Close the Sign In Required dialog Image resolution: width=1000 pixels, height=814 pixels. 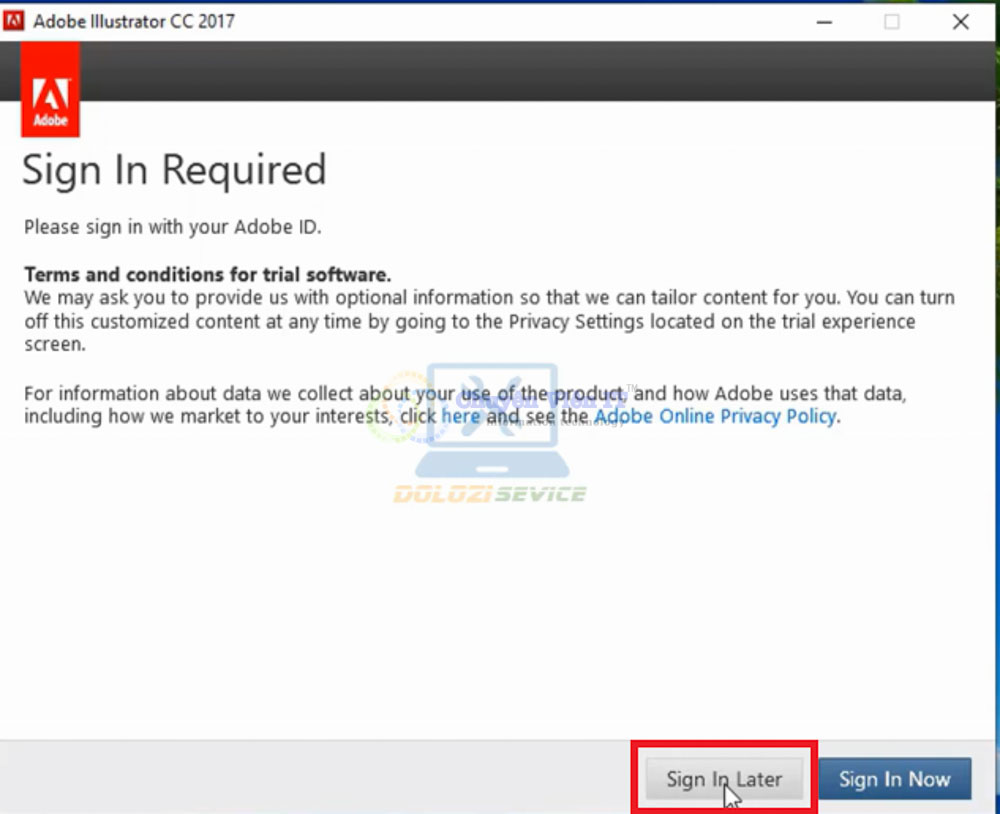(x=960, y=21)
